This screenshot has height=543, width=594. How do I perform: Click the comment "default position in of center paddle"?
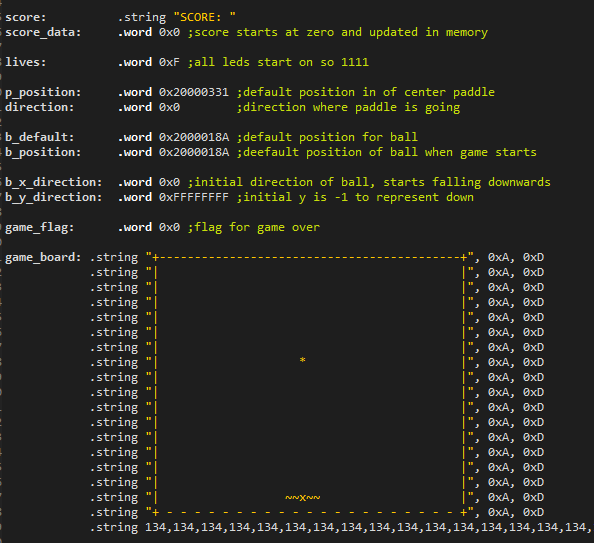click(366, 92)
